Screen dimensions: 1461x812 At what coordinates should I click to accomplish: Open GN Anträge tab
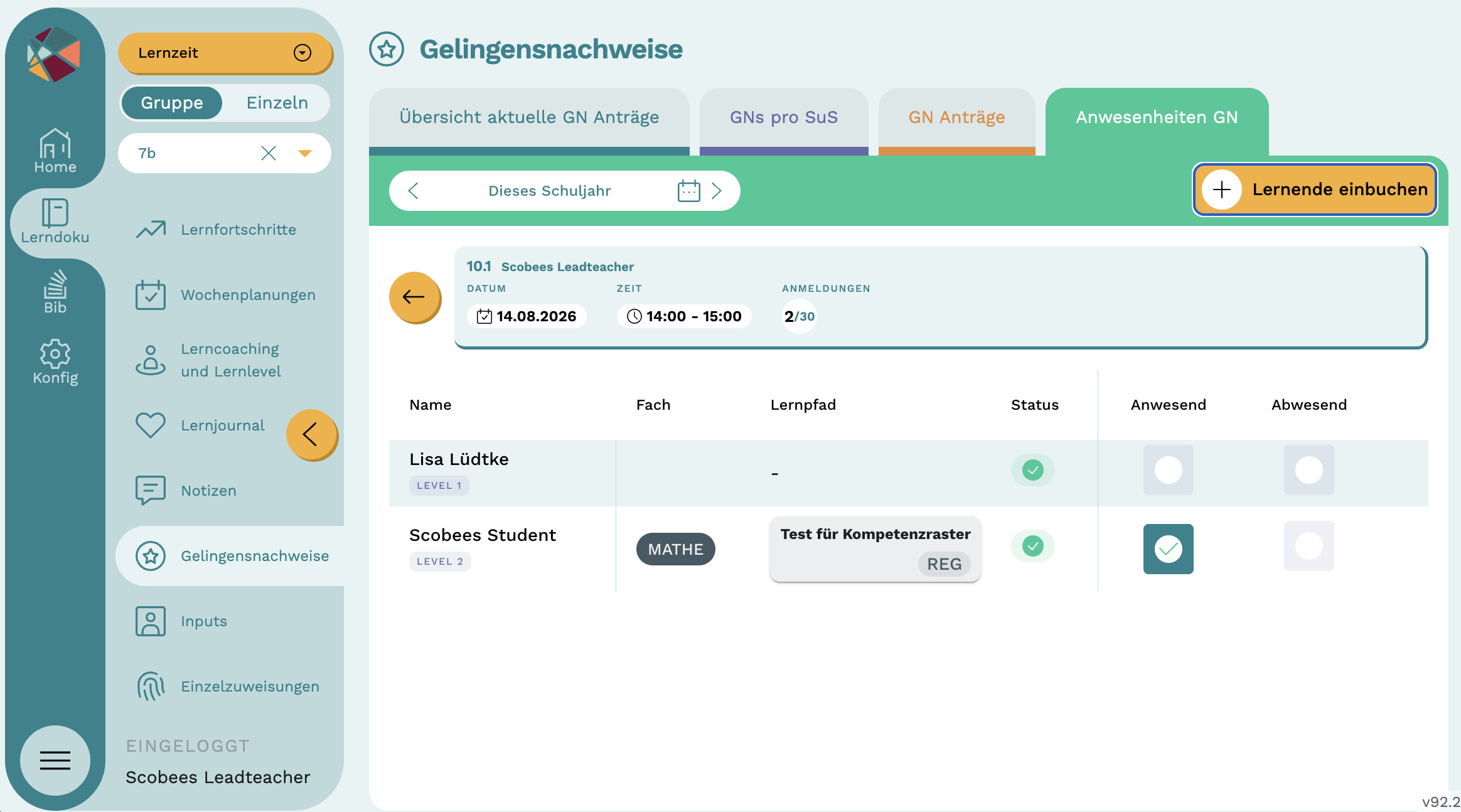957,120
